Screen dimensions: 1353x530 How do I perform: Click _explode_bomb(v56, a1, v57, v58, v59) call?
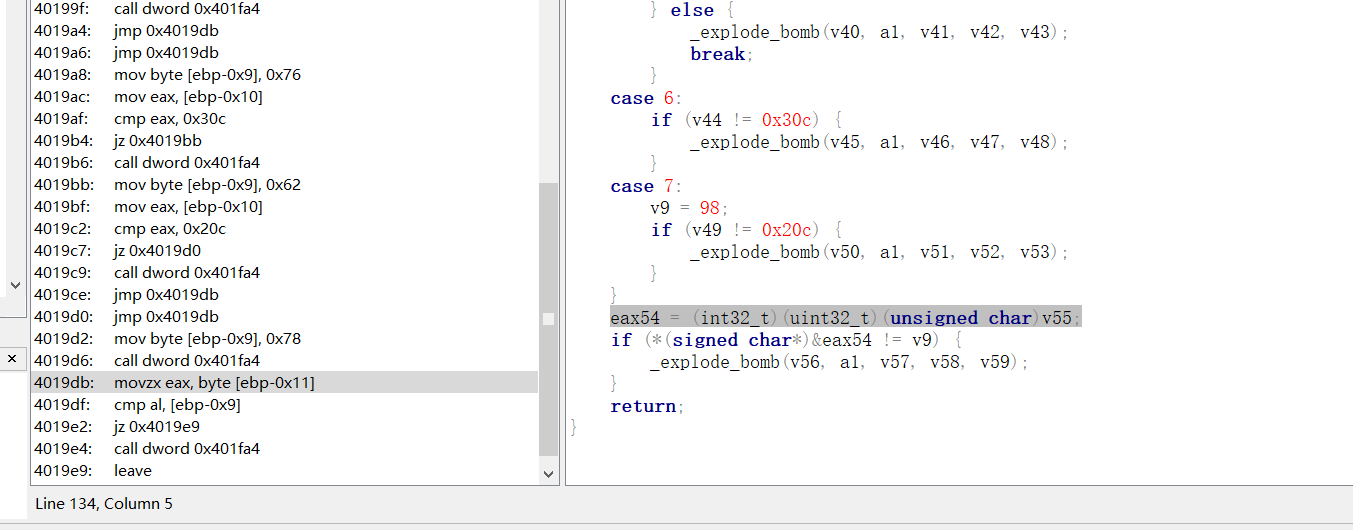pyautogui.click(x=839, y=362)
